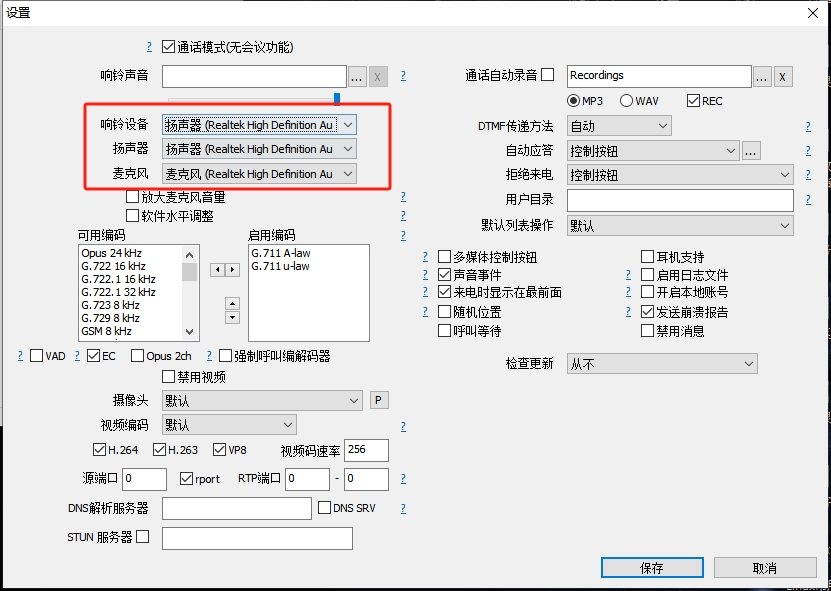Expand the 扬声器 device dropdown
This screenshot has width=831, height=591.
259,149
